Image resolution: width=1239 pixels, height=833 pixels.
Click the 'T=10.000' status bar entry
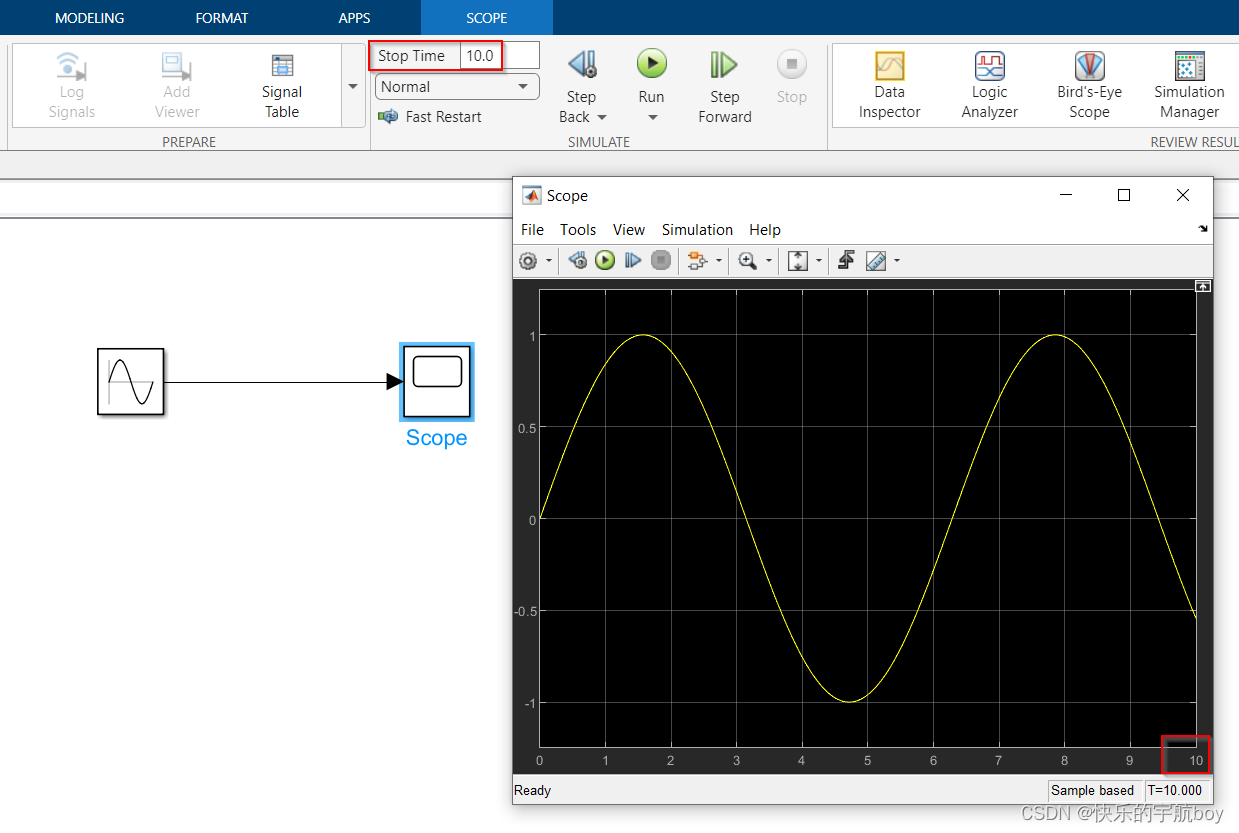tap(1176, 790)
